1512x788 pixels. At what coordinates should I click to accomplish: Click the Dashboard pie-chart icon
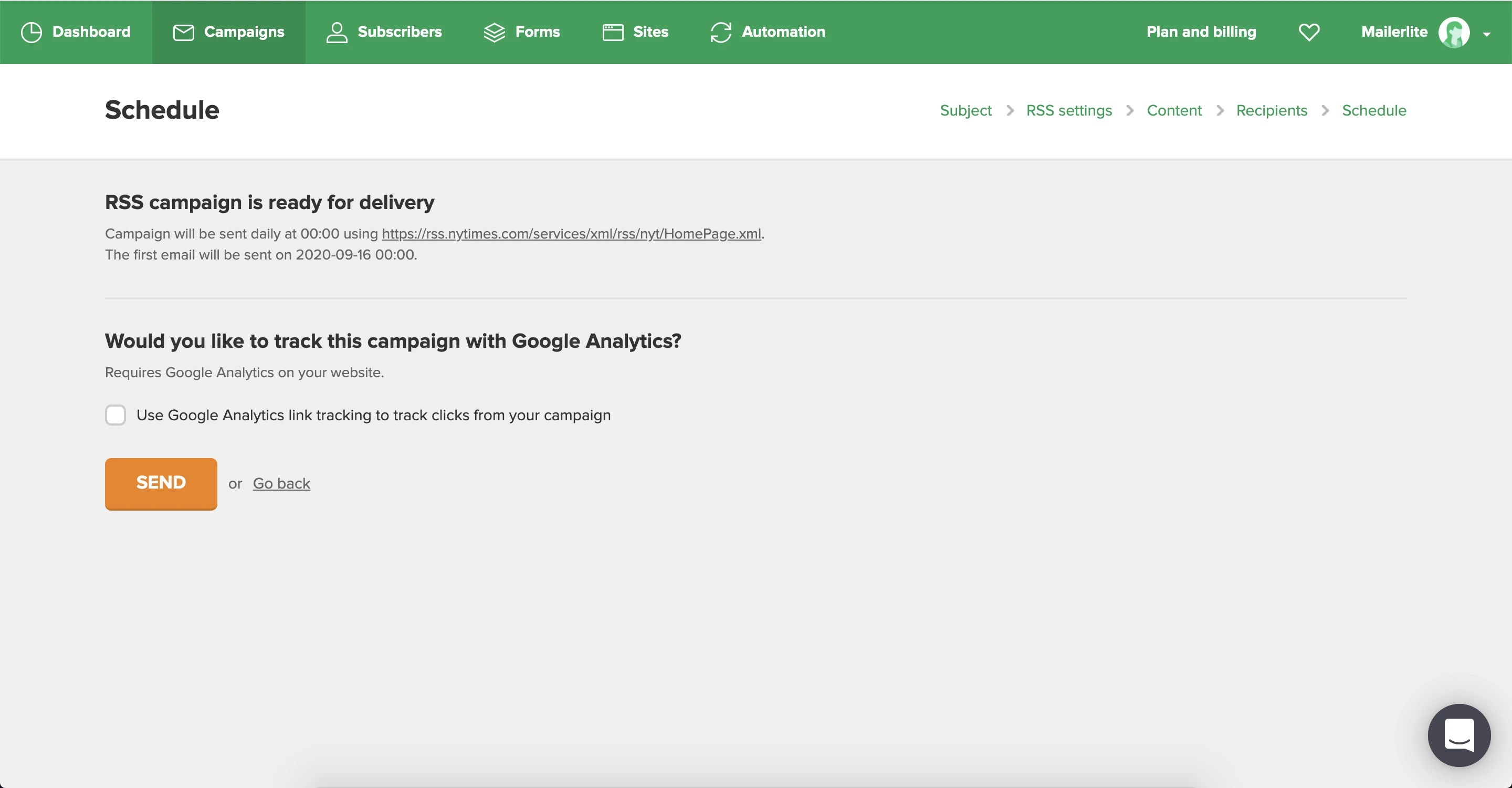pyautogui.click(x=31, y=32)
